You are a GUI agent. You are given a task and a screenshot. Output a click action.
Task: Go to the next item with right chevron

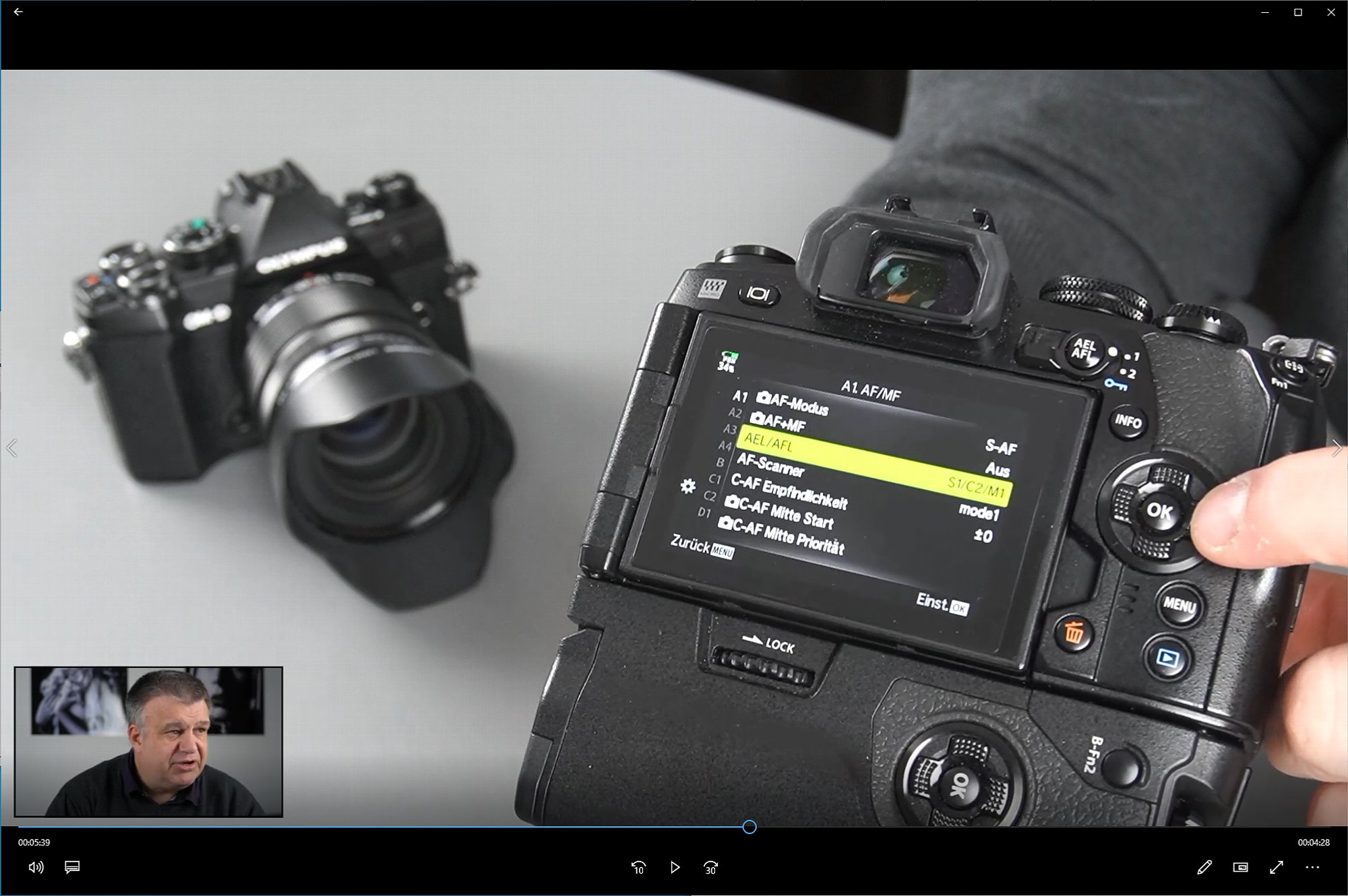[x=1337, y=448]
